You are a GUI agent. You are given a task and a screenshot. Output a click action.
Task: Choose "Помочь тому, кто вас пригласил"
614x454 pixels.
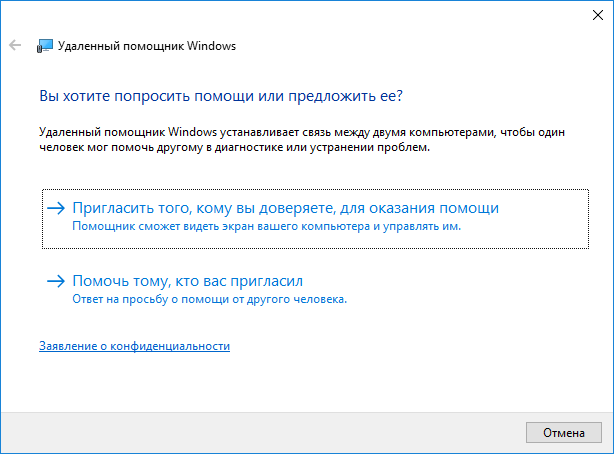click(187, 281)
